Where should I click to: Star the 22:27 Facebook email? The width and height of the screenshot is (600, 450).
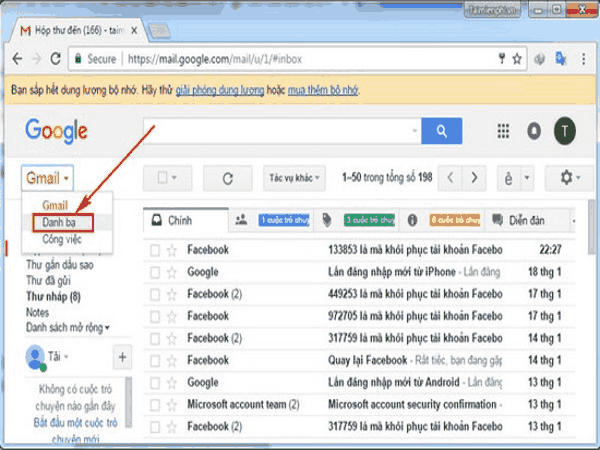(x=172, y=251)
